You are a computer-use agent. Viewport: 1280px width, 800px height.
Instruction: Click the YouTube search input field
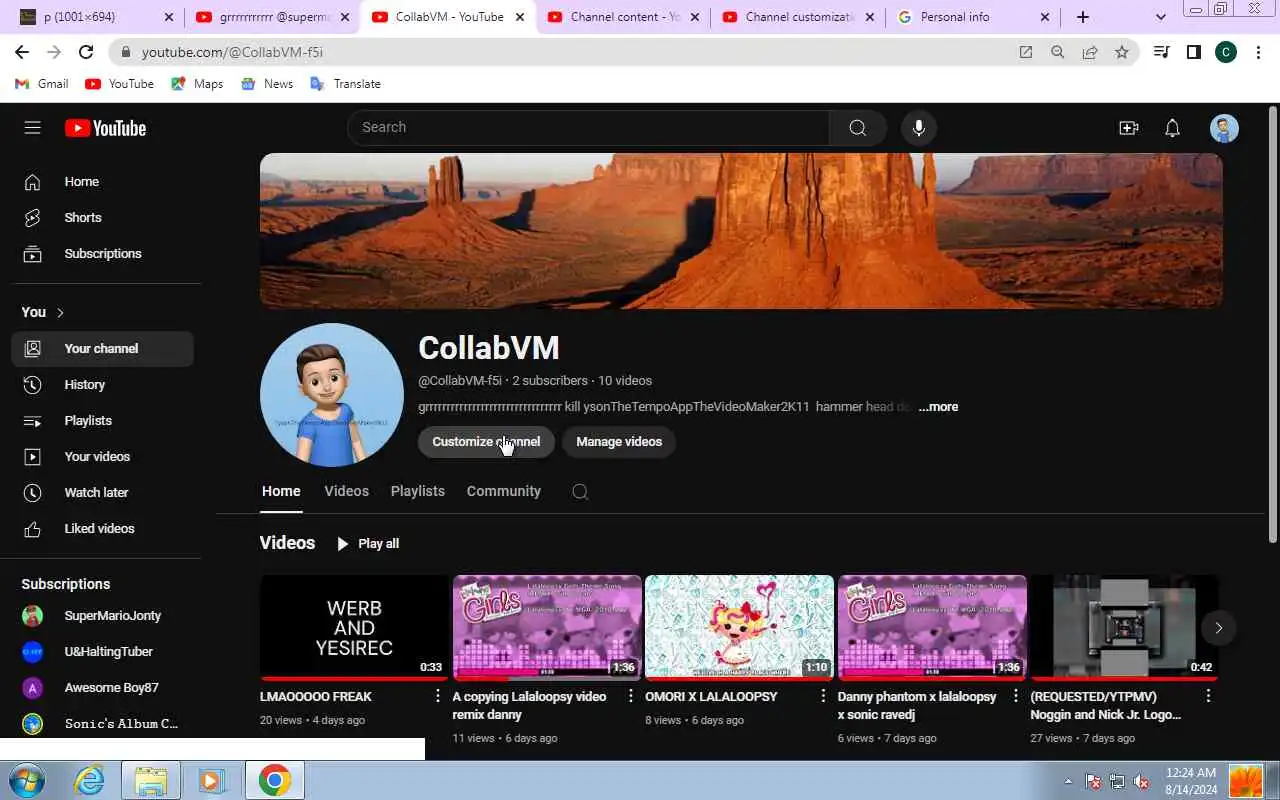[588, 127]
